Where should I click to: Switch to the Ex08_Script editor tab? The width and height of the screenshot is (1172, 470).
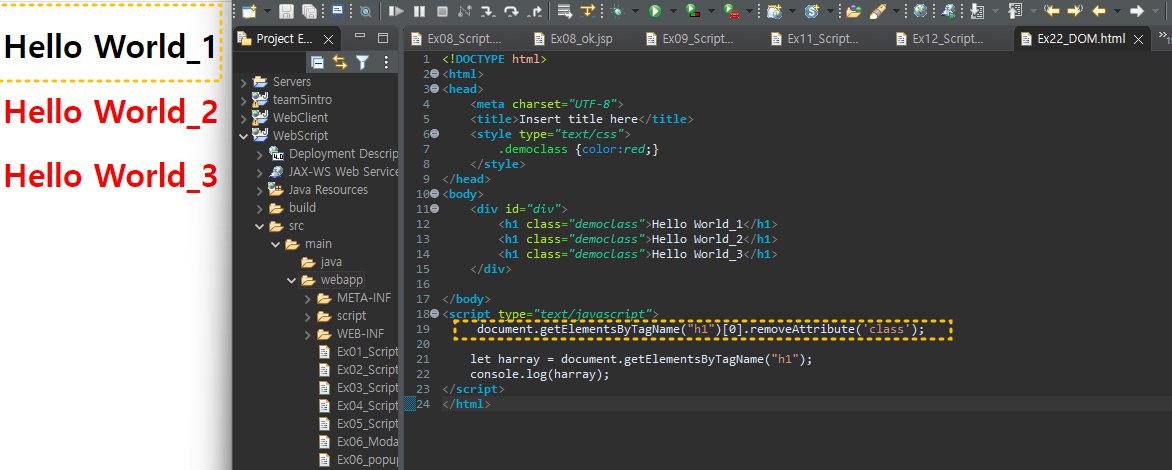tap(456, 39)
